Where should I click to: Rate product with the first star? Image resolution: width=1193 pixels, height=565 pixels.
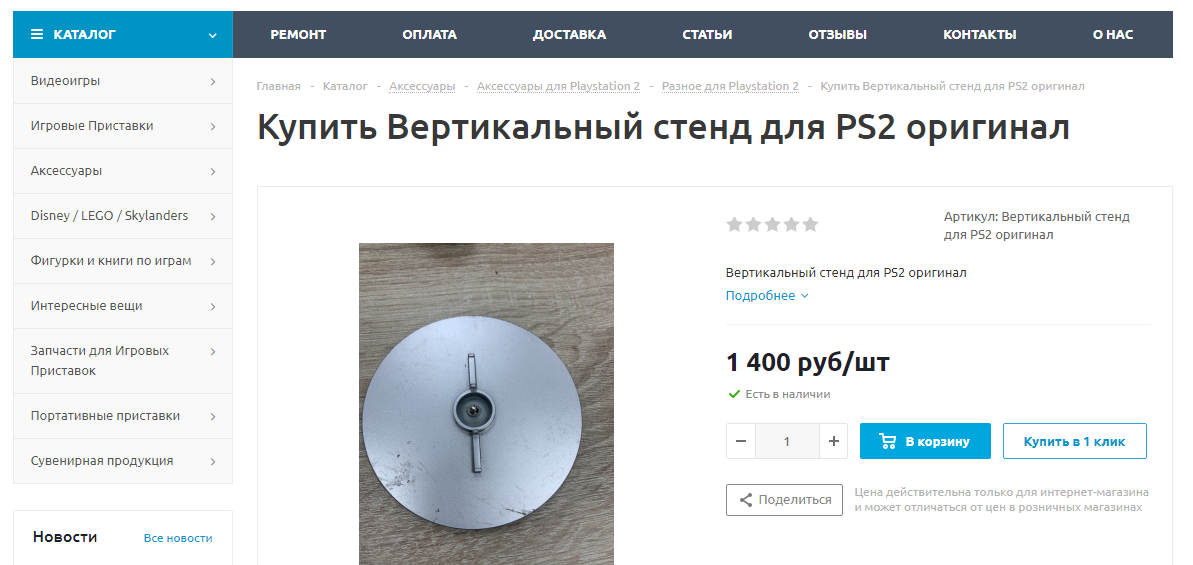[x=734, y=224]
